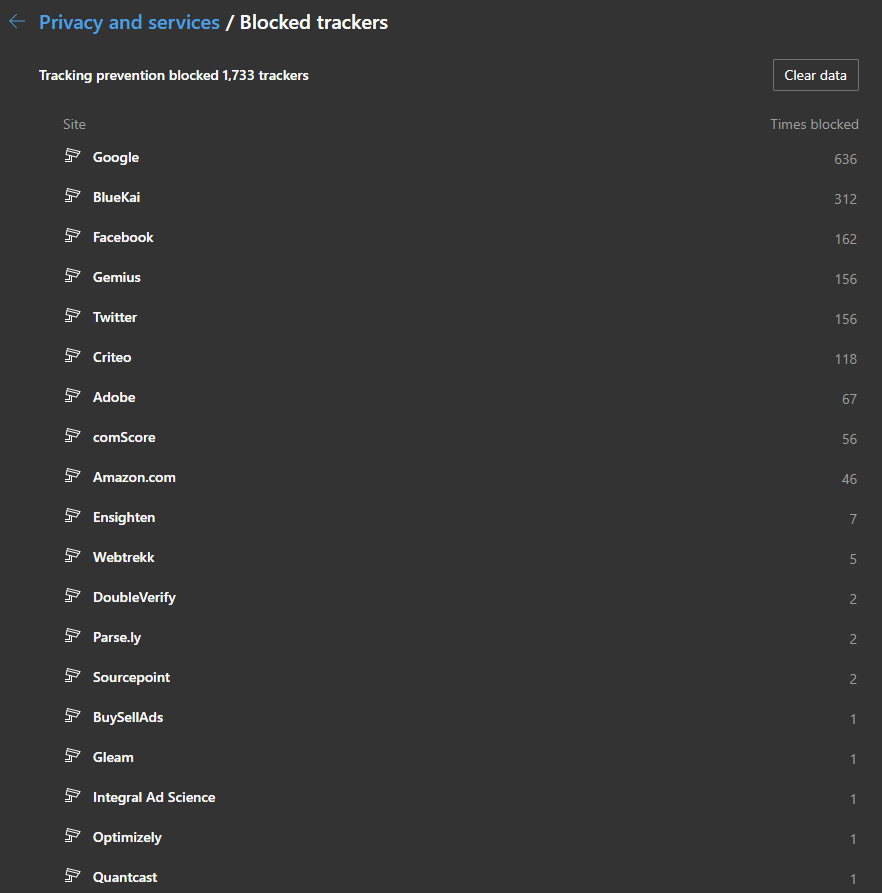
Task: Click the Sourcepoint site name
Action: click(131, 677)
